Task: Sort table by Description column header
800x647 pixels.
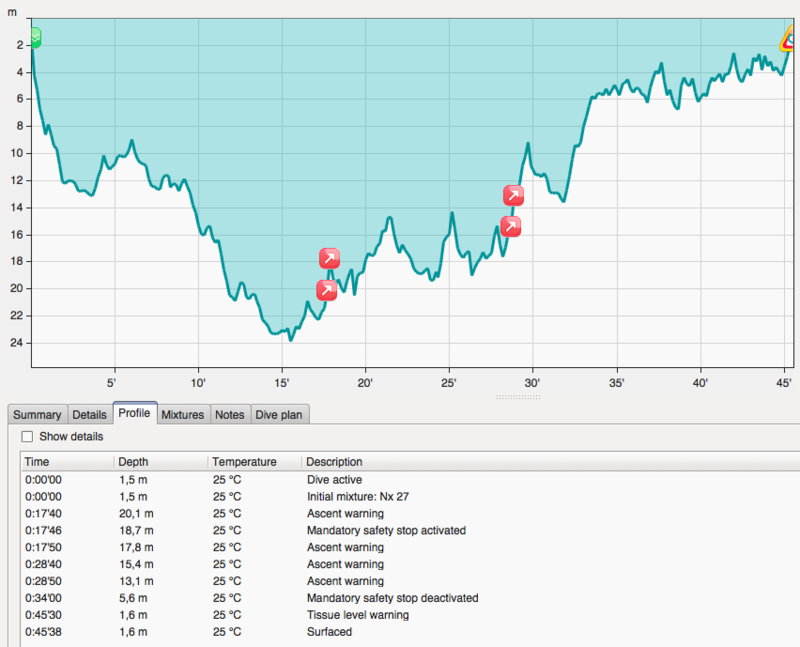Action: pos(551,462)
